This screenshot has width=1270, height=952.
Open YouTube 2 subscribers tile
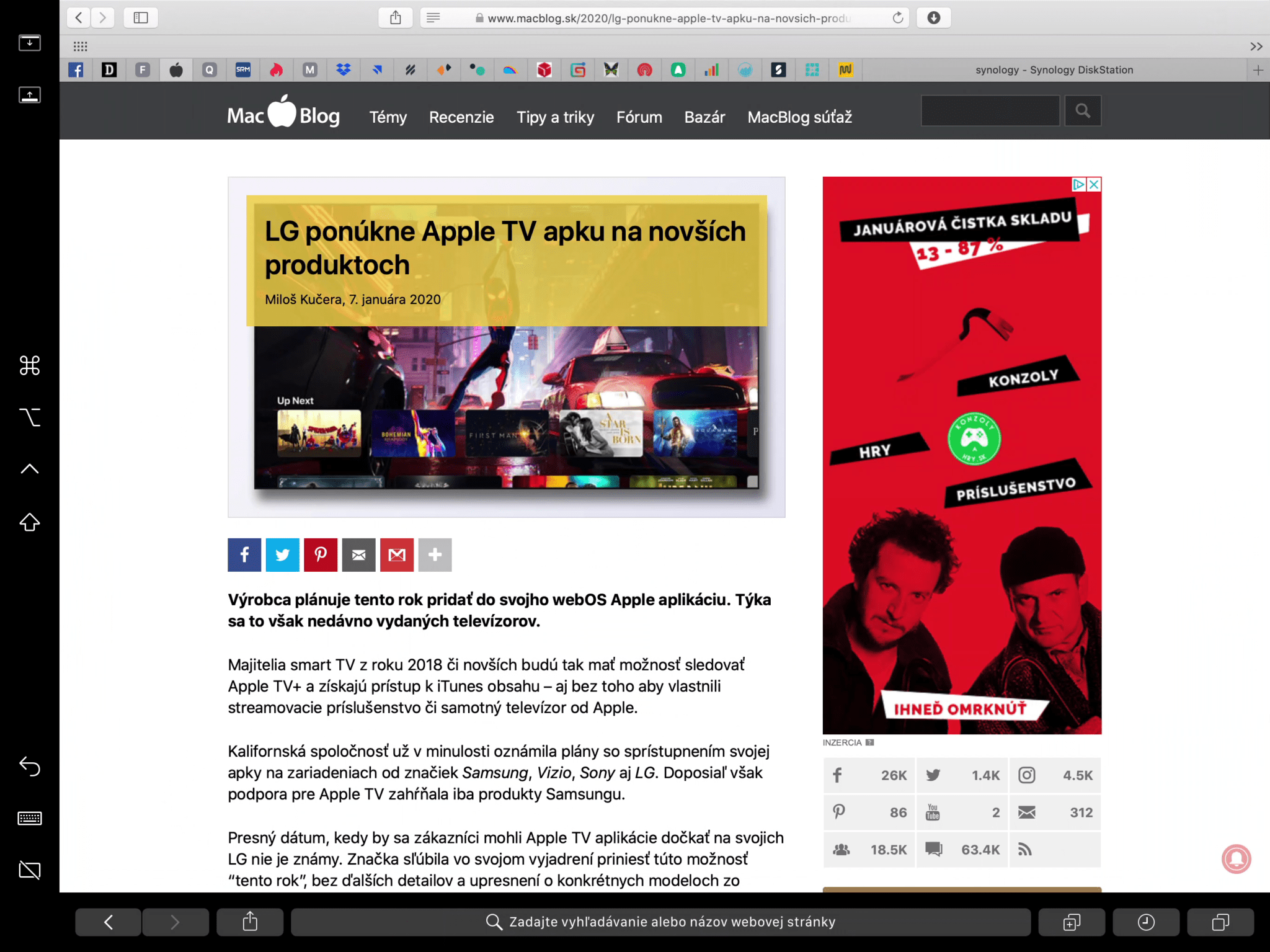click(962, 812)
